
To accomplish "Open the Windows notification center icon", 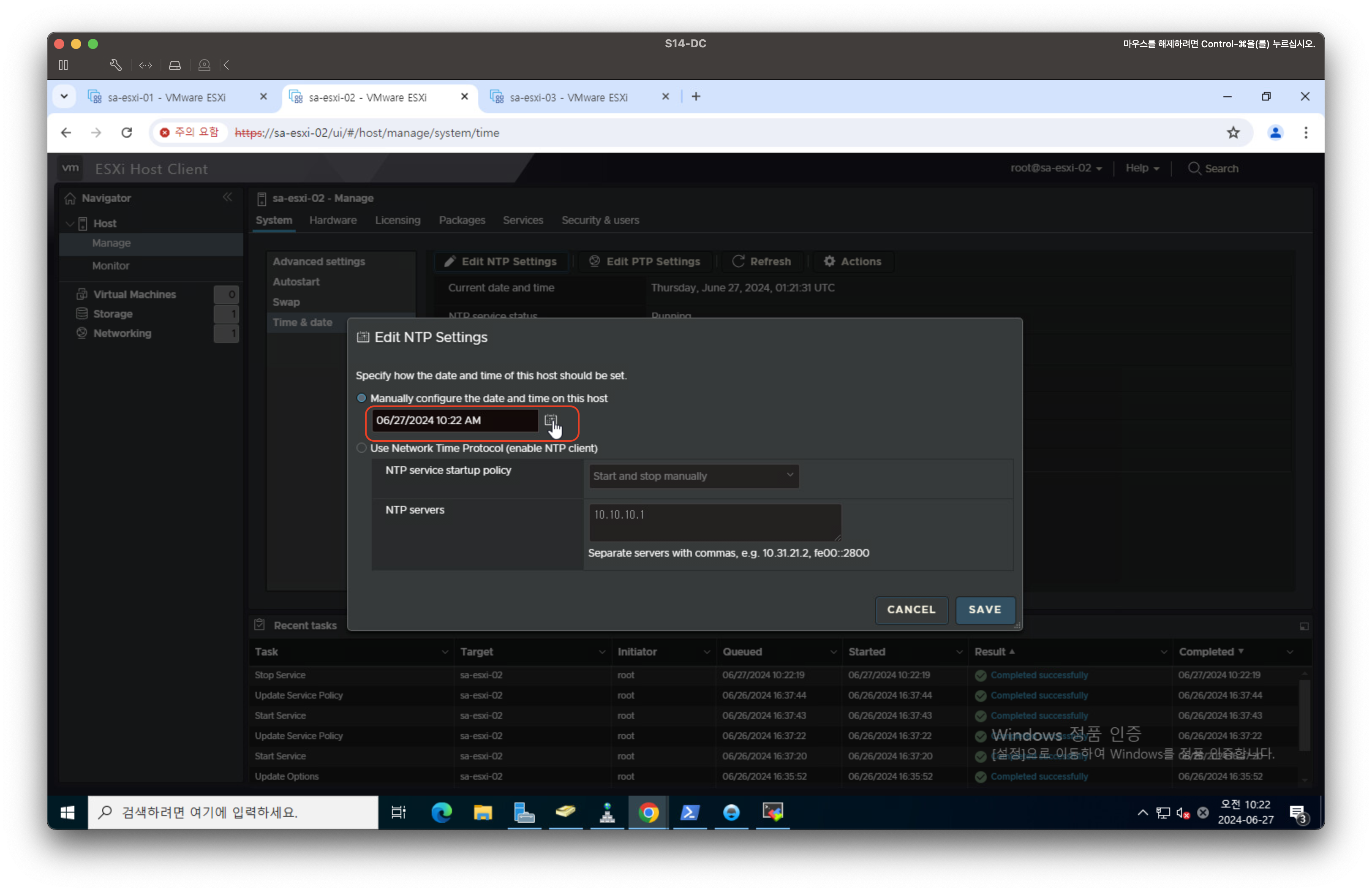I will tap(1298, 813).
